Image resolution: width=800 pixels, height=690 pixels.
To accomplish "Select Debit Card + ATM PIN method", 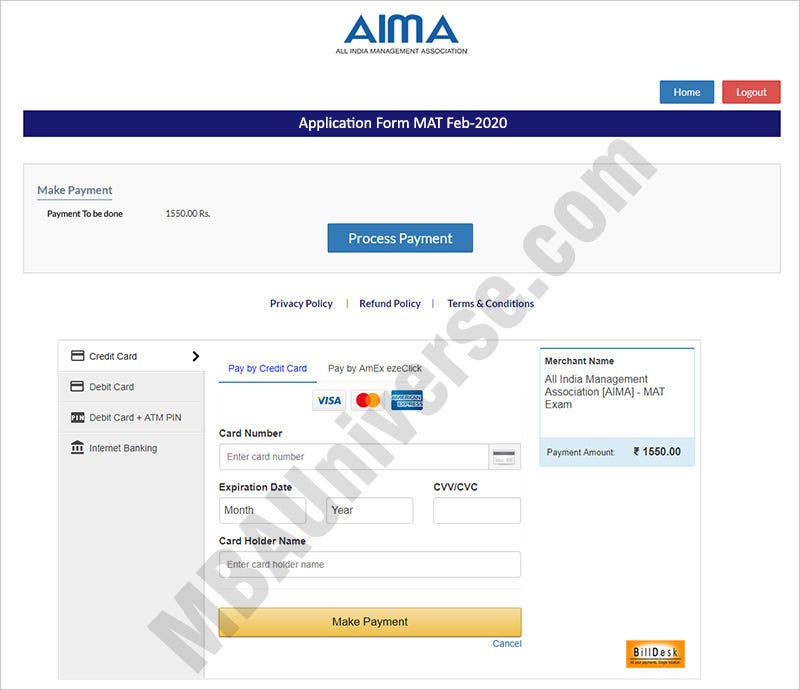I will [132, 417].
